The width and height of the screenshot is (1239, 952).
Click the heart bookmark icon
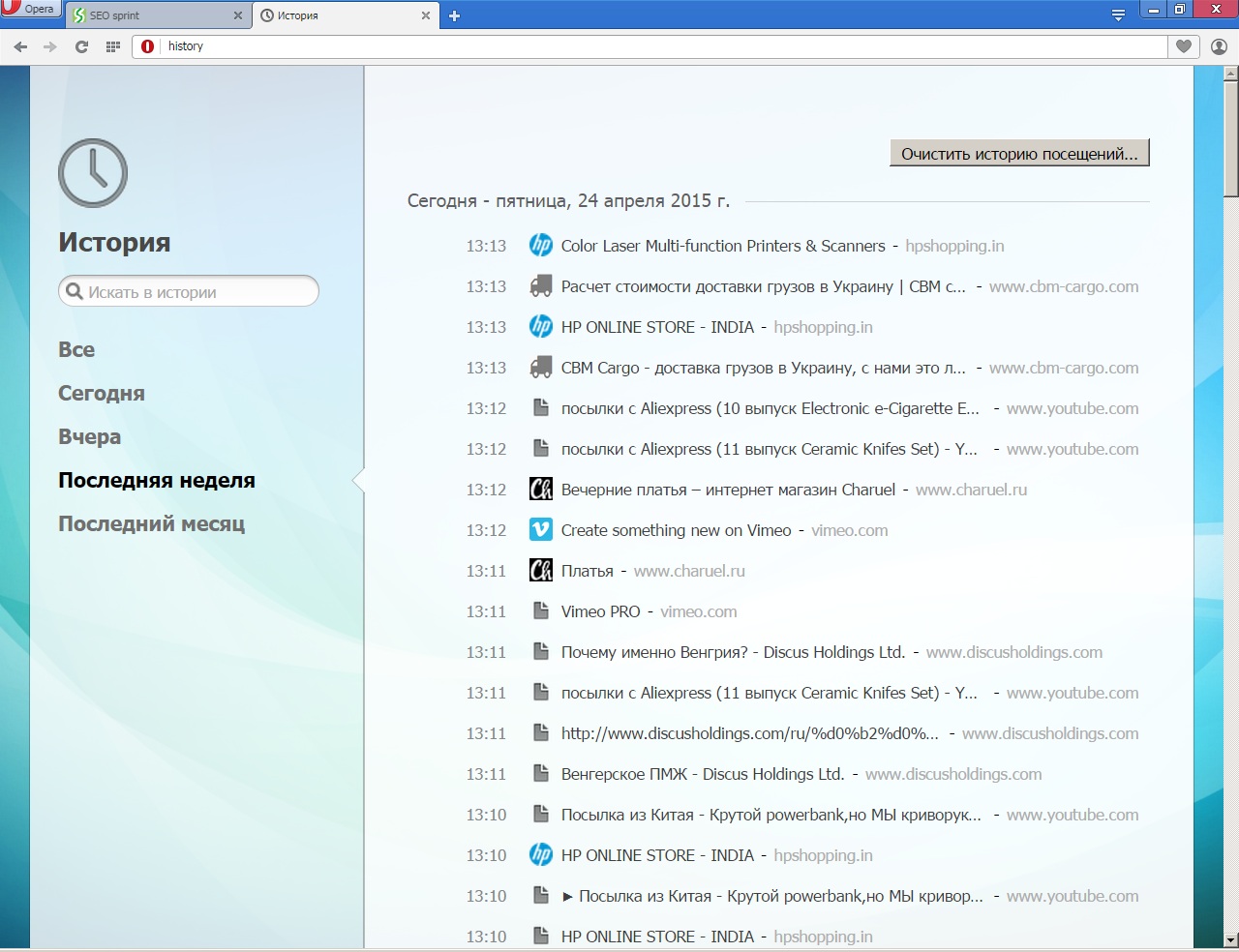(1183, 46)
